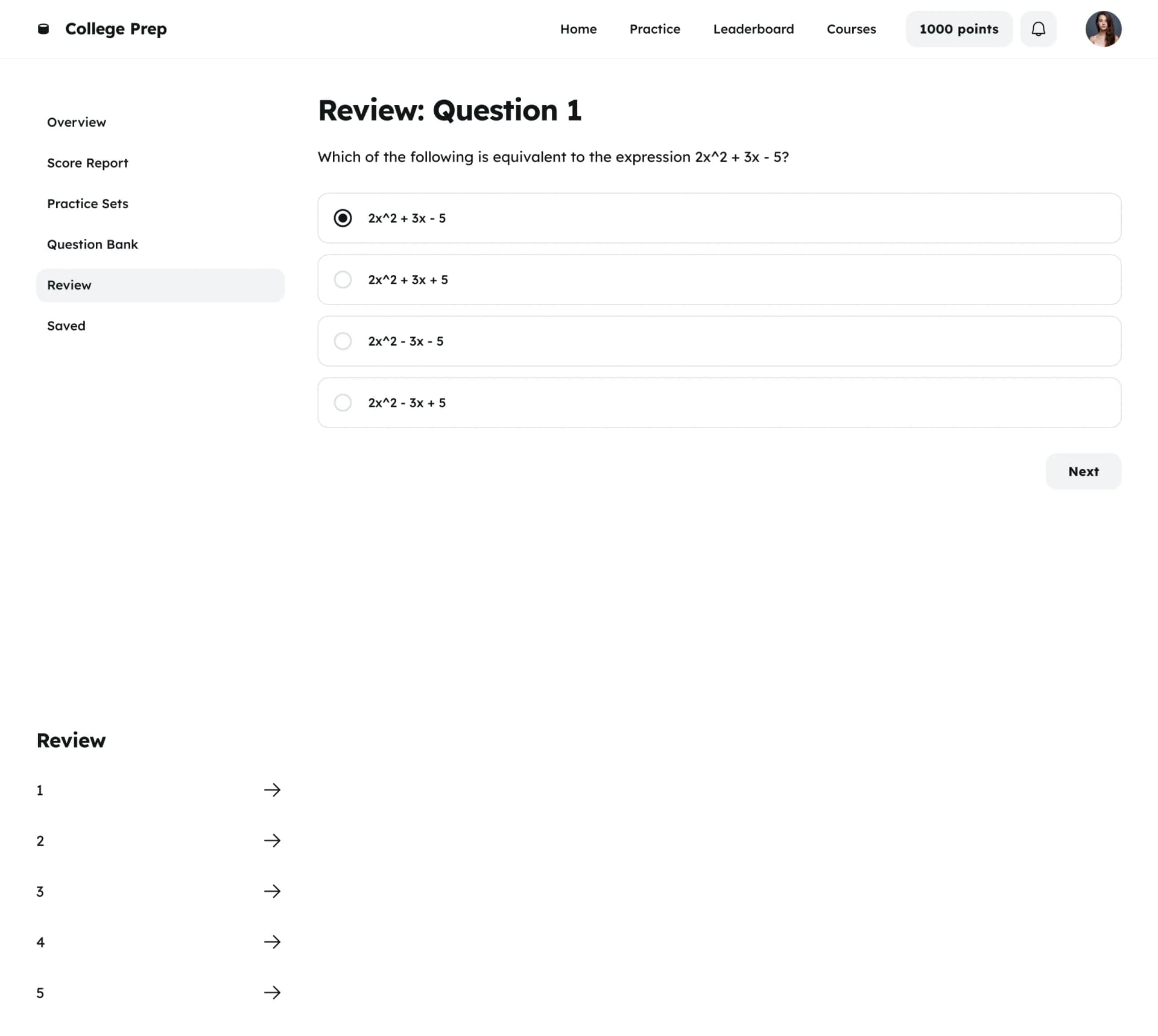Click the College Prep logo icon
The image size is (1158, 1036).
pos(43,29)
